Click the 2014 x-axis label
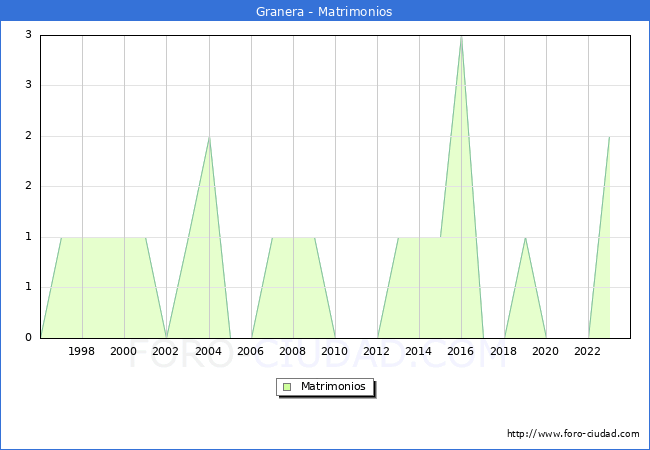Viewport: 650px width, 450px height. point(419,351)
